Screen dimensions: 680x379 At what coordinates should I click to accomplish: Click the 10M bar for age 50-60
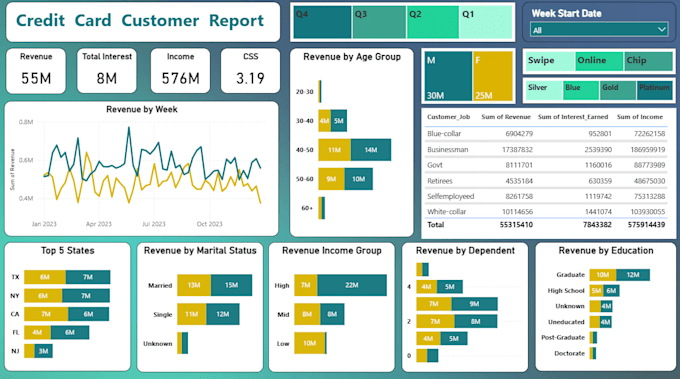click(359, 179)
